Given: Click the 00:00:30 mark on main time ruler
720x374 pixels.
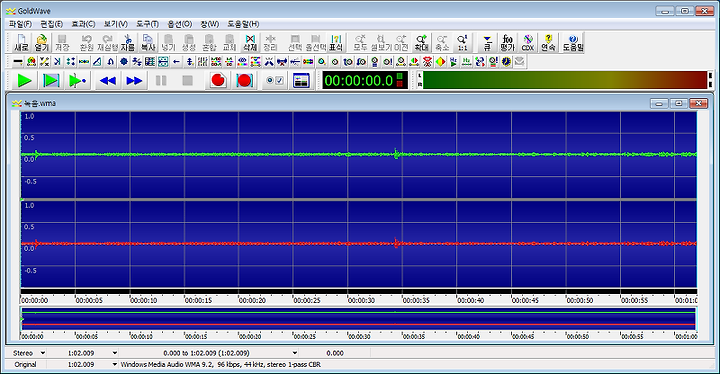Looking at the screenshot, I should pyautogui.click(x=361, y=300).
